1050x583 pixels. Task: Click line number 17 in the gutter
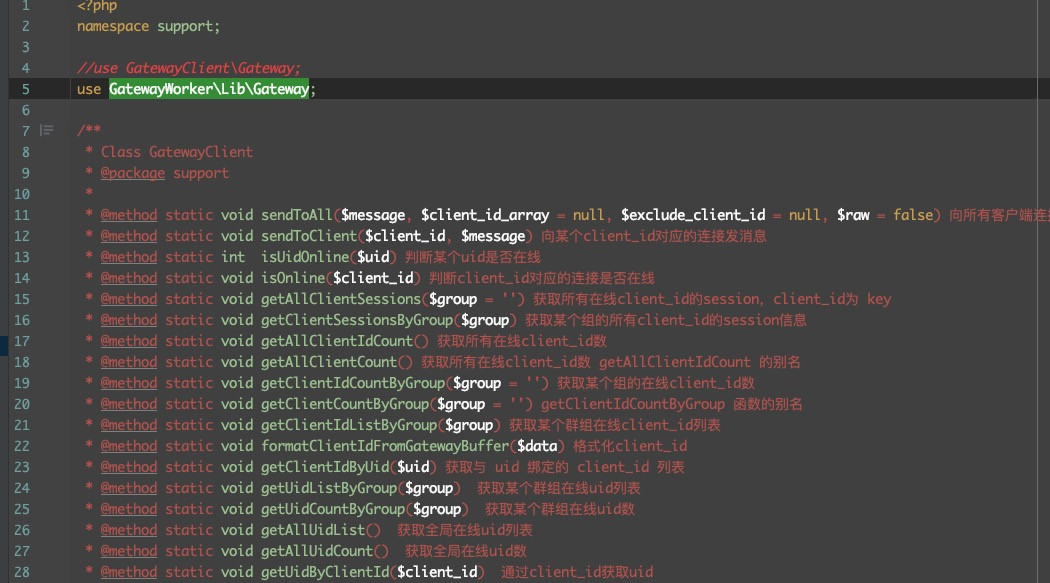pos(22,341)
